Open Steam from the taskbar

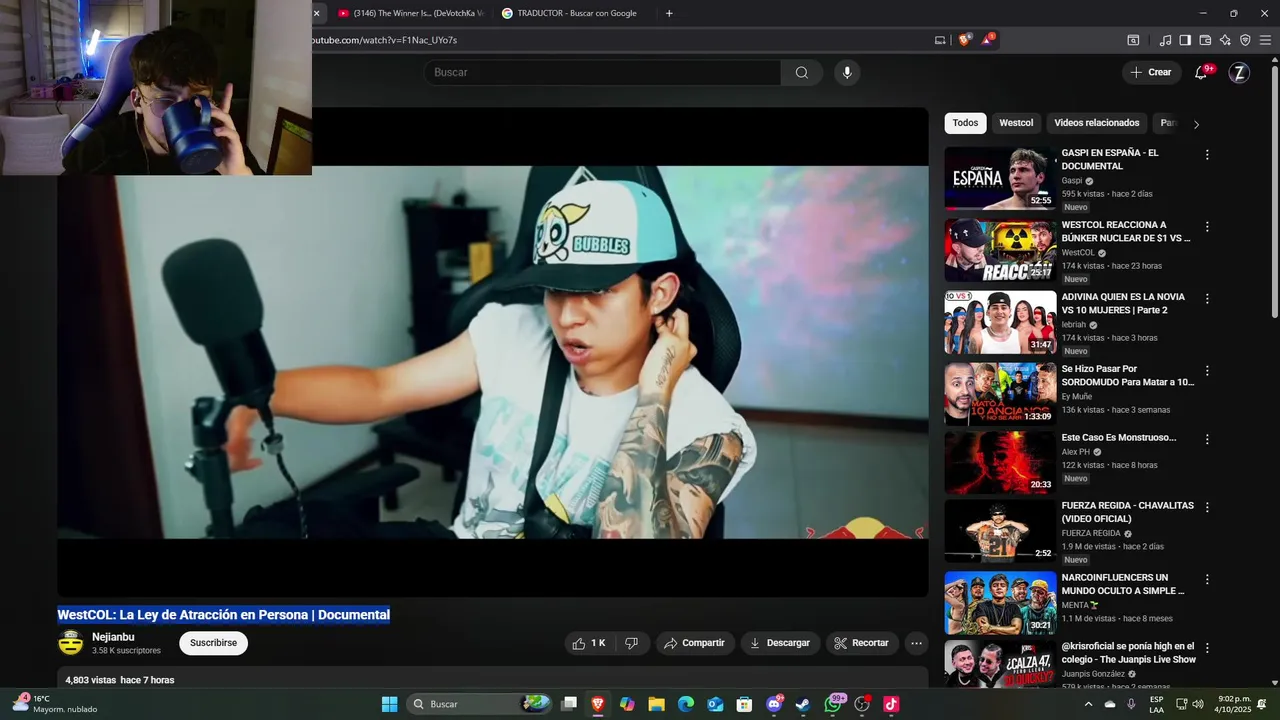click(x=803, y=704)
